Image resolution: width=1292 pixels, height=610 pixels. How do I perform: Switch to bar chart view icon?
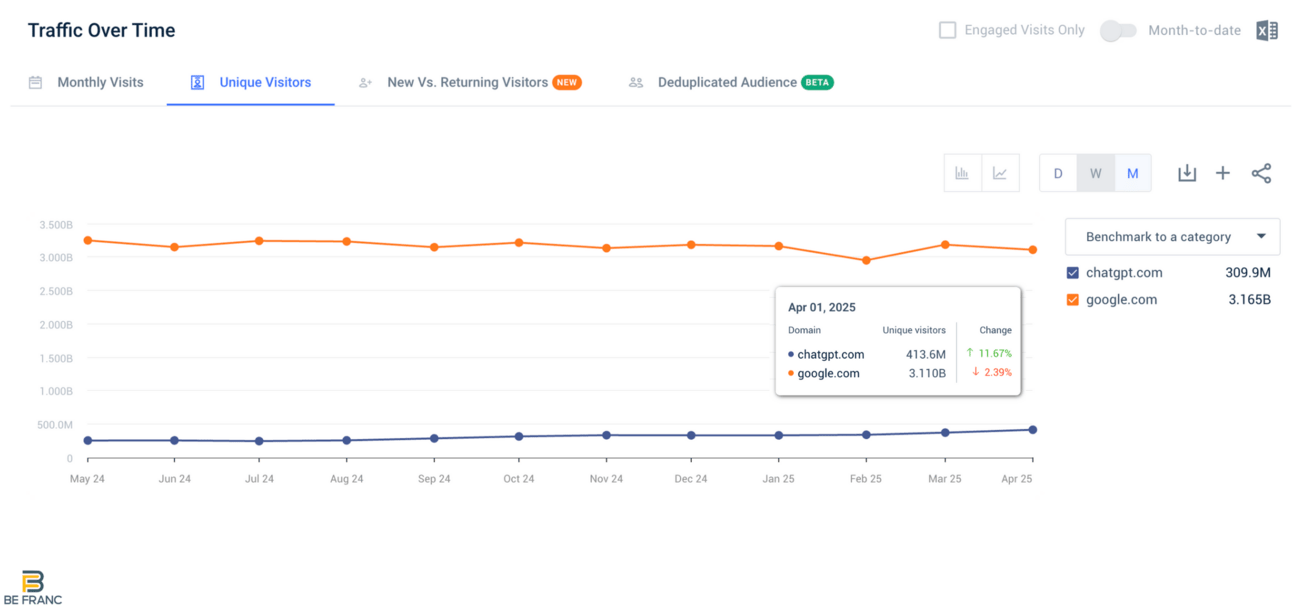click(962, 173)
